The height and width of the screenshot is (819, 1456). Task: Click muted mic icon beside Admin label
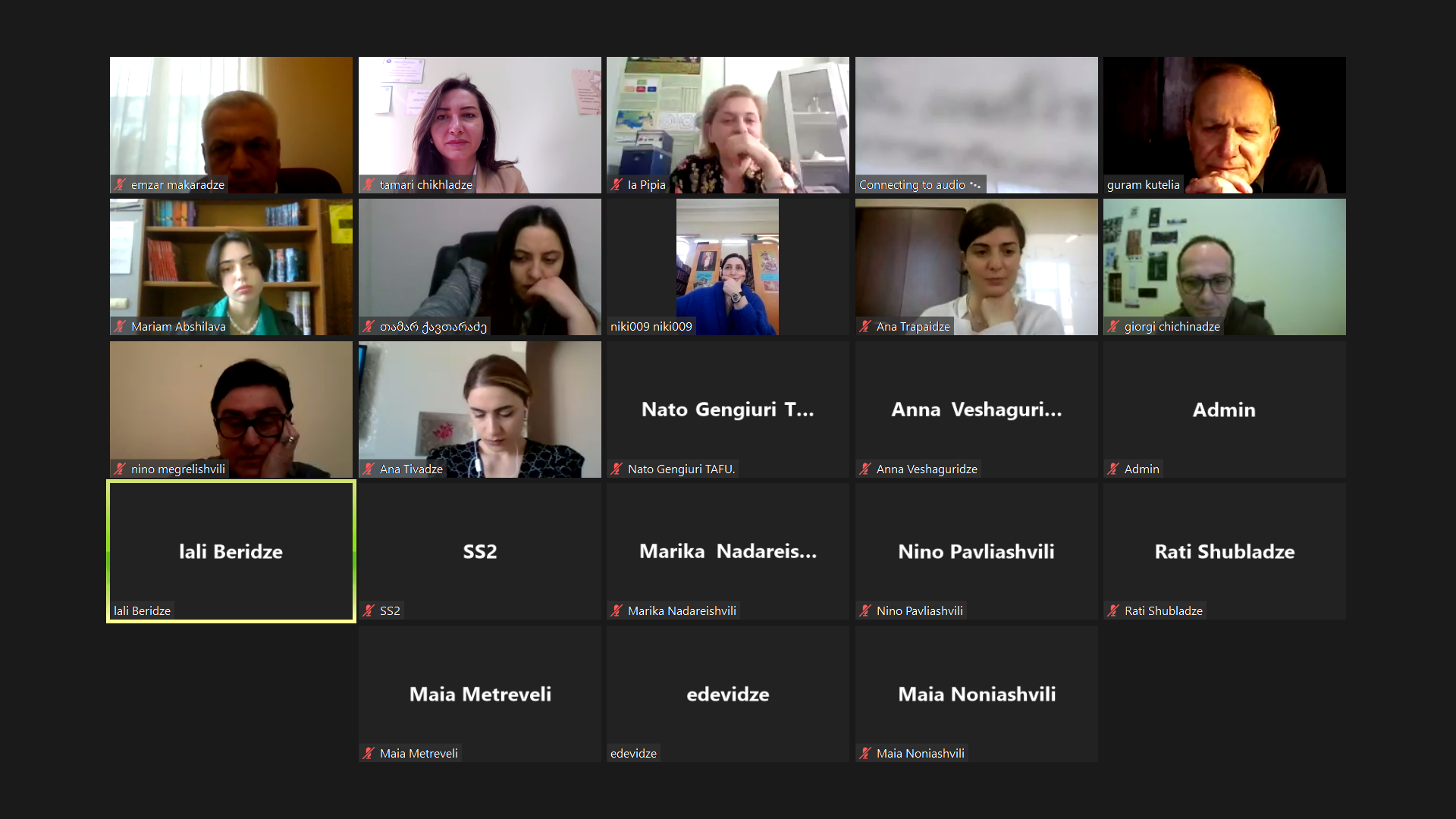pos(1113,469)
